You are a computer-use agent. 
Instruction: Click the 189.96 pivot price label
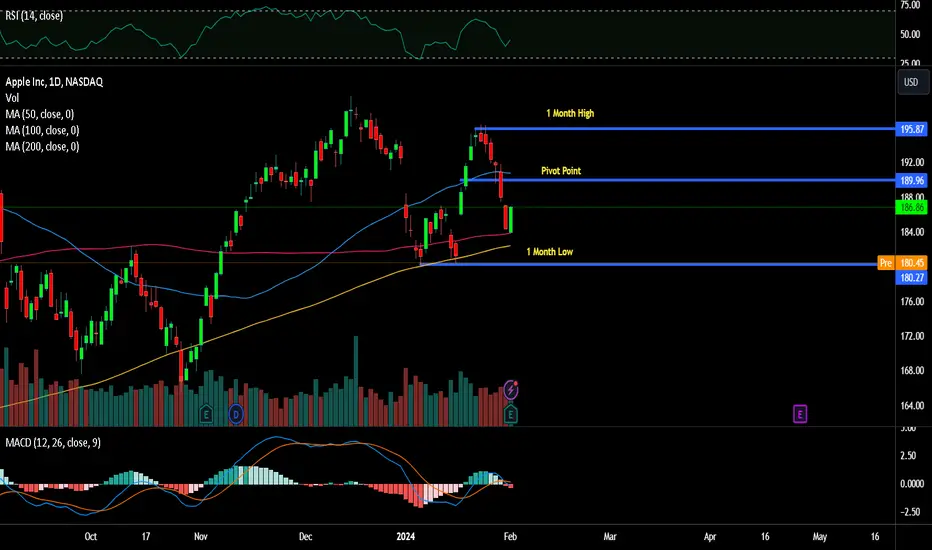pyautogui.click(x=912, y=180)
